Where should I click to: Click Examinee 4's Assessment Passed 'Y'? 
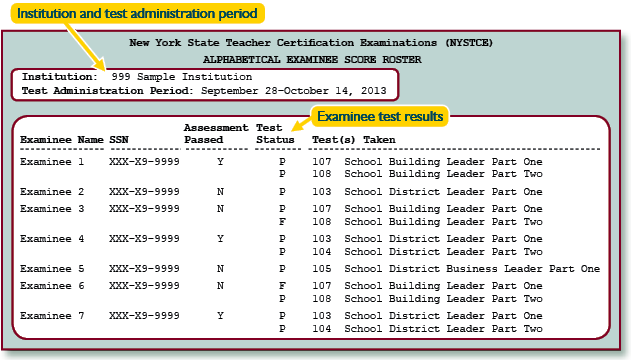tap(220, 239)
